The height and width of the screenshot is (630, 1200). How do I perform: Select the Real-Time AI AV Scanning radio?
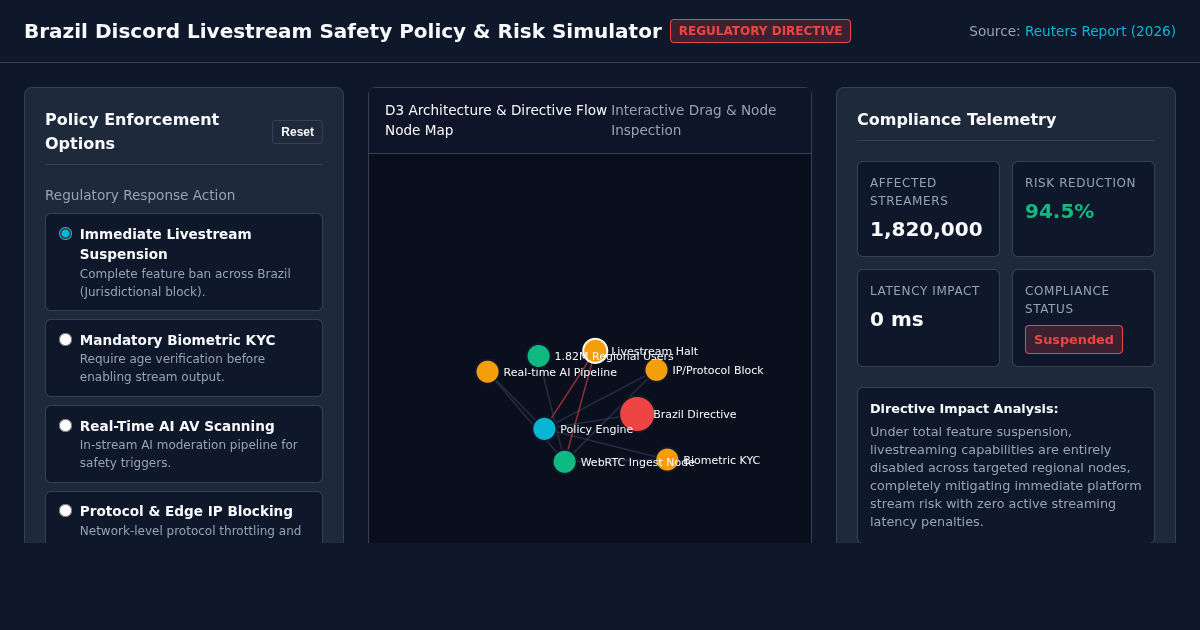(x=65, y=425)
